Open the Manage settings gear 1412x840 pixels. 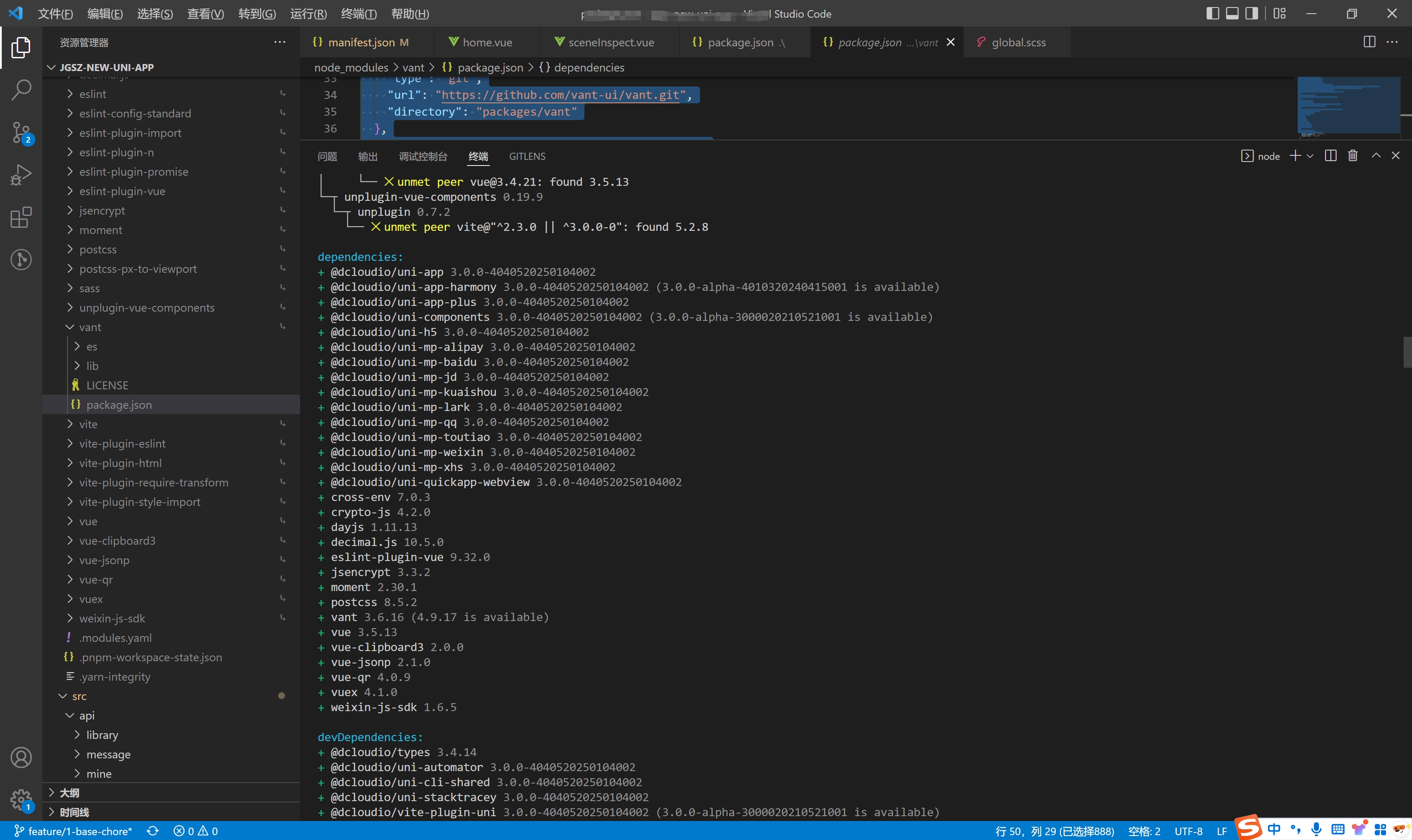tap(21, 799)
